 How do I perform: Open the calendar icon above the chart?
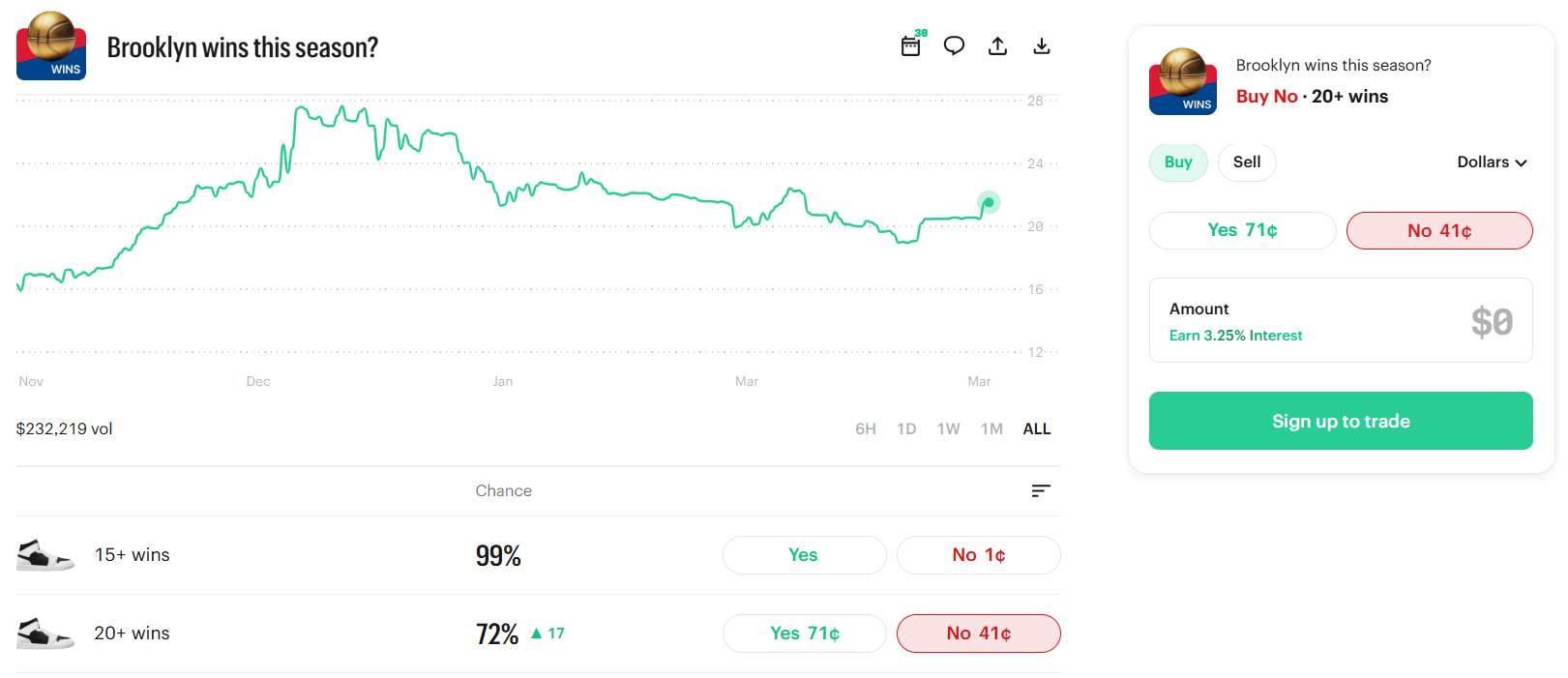pyautogui.click(x=910, y=45)
